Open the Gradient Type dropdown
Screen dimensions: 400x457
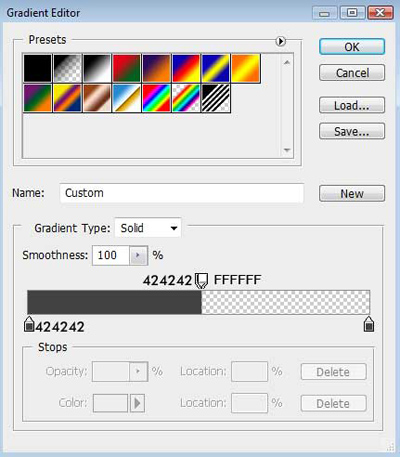pos(148,228)
